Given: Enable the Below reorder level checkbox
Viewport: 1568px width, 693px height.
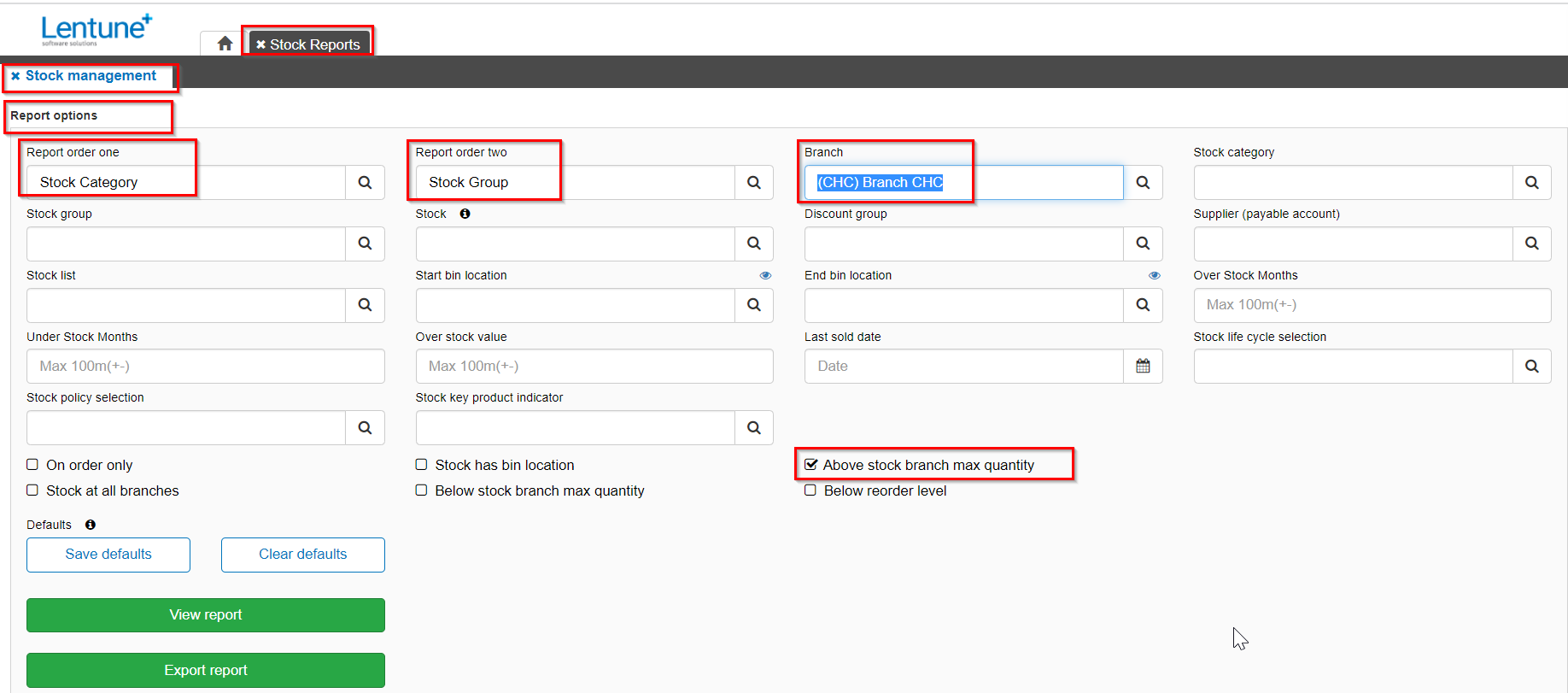Looking at the screenshot, I should 810,490.
